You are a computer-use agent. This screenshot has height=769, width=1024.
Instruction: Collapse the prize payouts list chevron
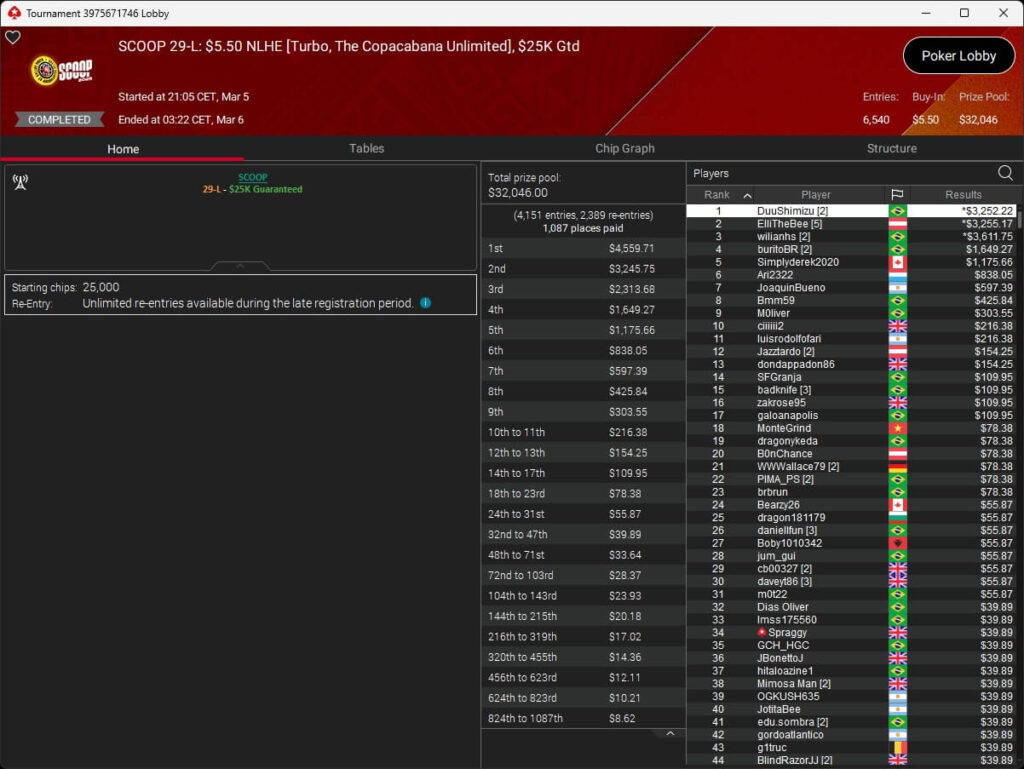coord(670,734)
